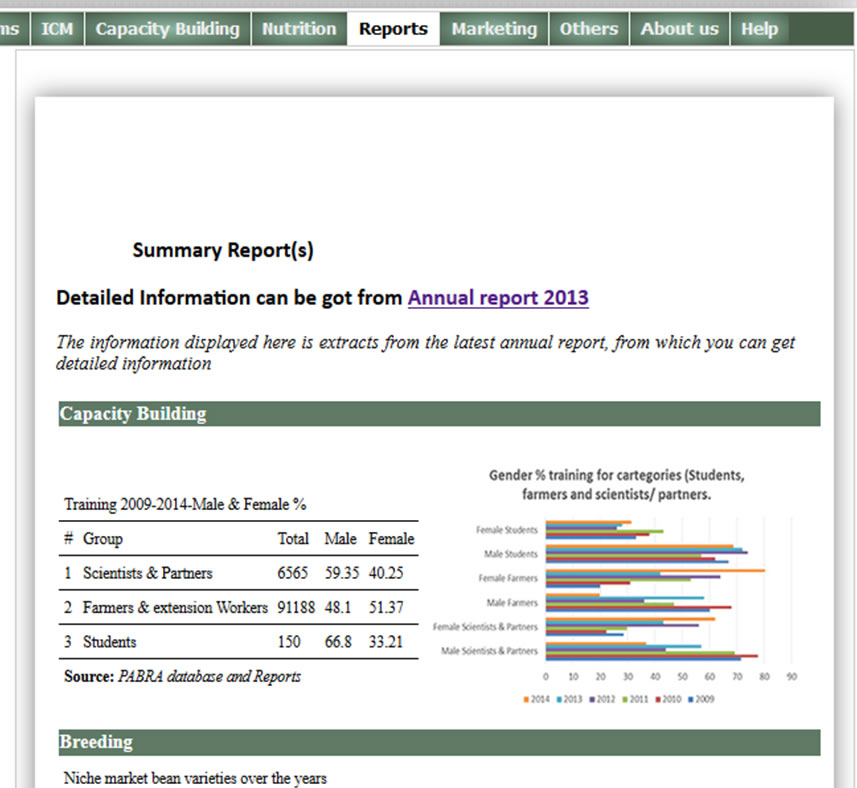Click the 2011 green legend swatch
857x788 pixels.
pos(624,699)
